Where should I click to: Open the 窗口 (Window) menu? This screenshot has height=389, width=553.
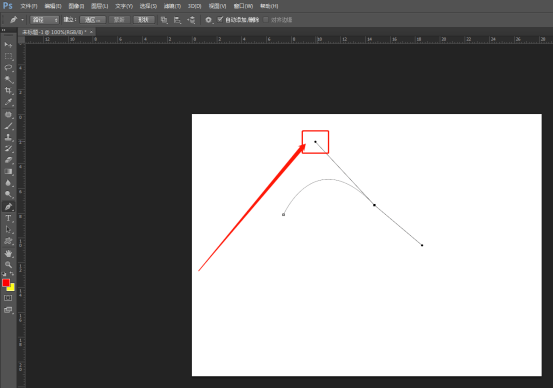[243, 6]
